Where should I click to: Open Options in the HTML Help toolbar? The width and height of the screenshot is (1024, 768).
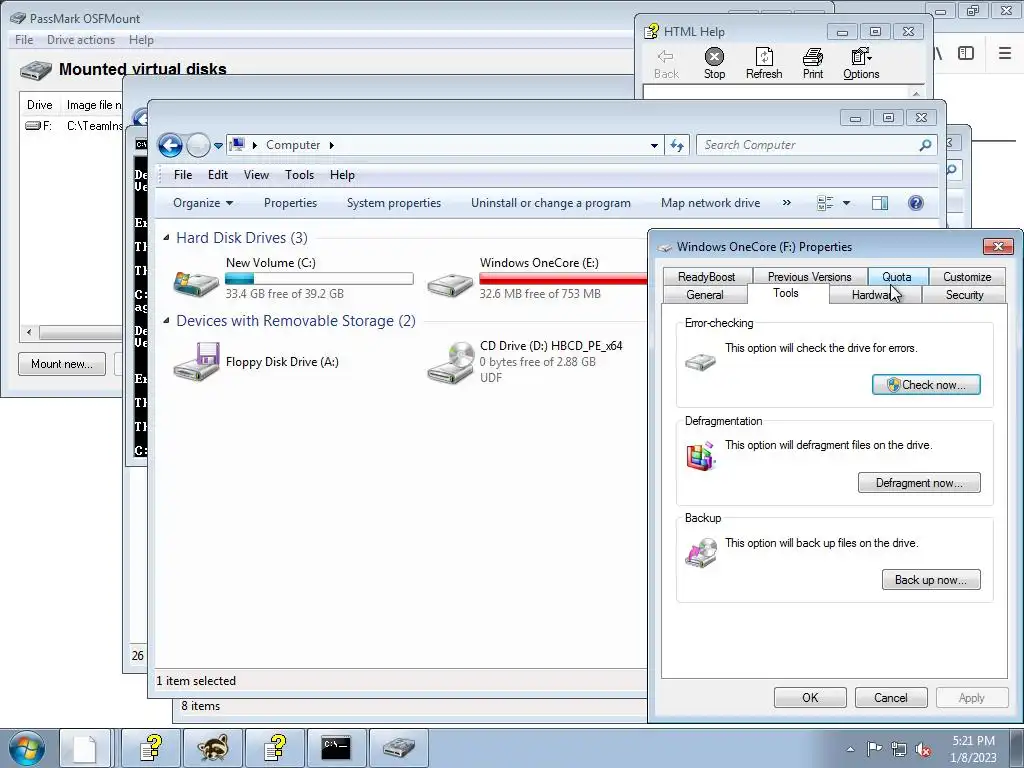click(x=861, y=63)
